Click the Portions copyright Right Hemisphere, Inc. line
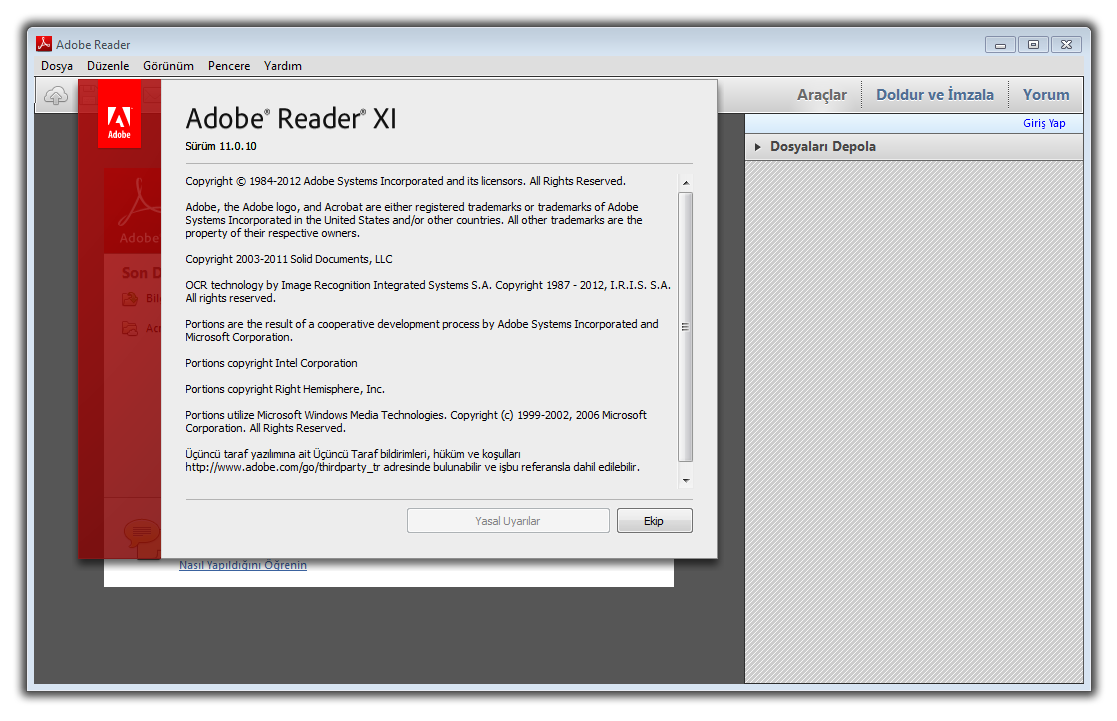Screen dimensions: 1117x721 (x=285, y=389)
